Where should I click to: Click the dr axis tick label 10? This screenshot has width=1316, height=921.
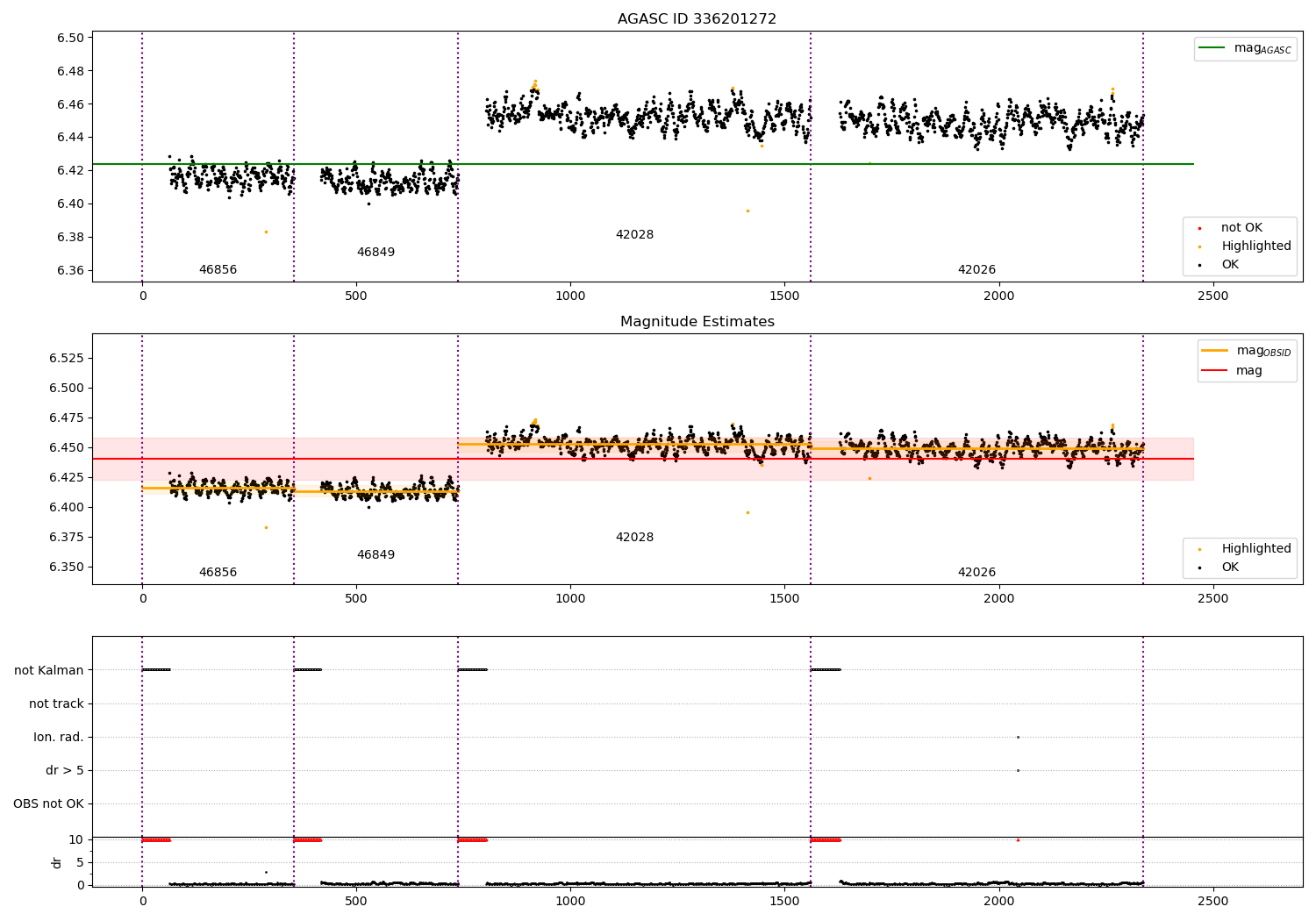76,840
